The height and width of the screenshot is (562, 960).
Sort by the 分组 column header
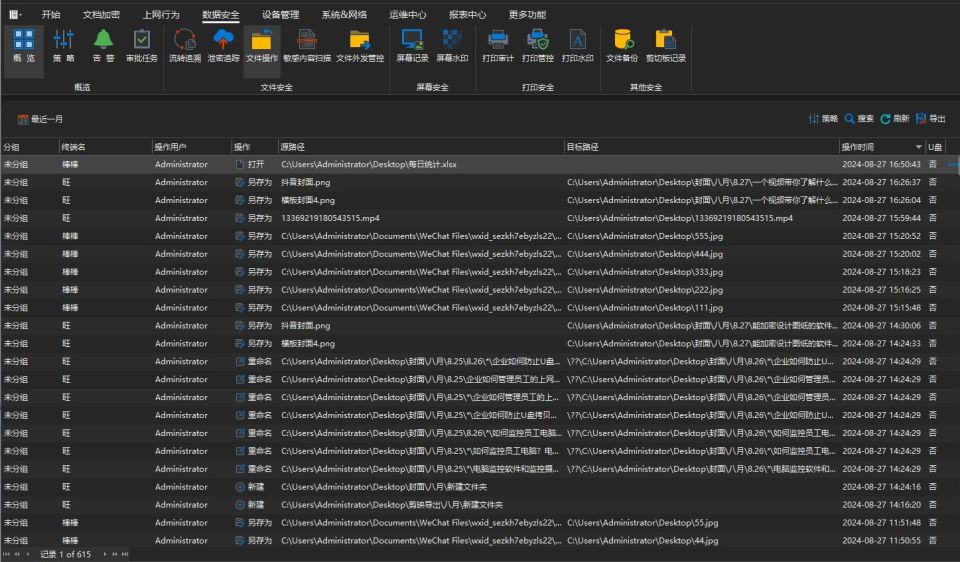(x=29, y=147)
